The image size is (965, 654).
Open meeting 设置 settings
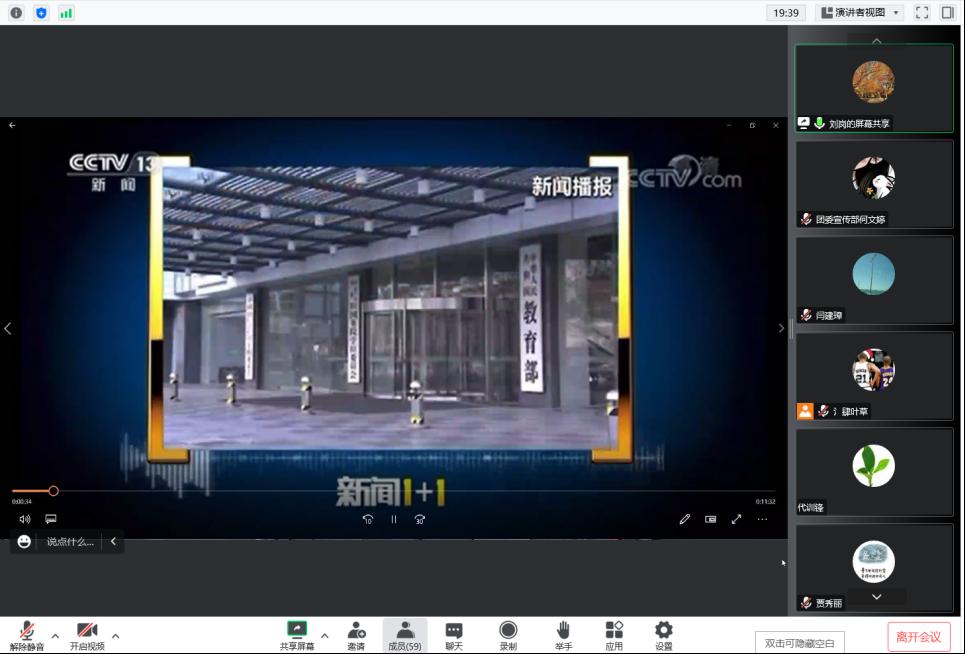(x=663, y=636)
